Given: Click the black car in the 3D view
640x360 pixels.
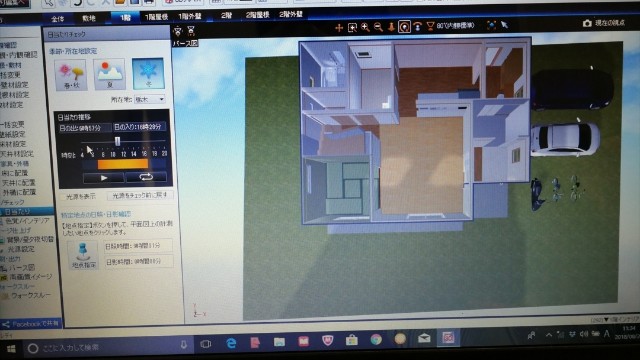Looking at the screenshot, I should pyautogui.click(x=572, y=89).
